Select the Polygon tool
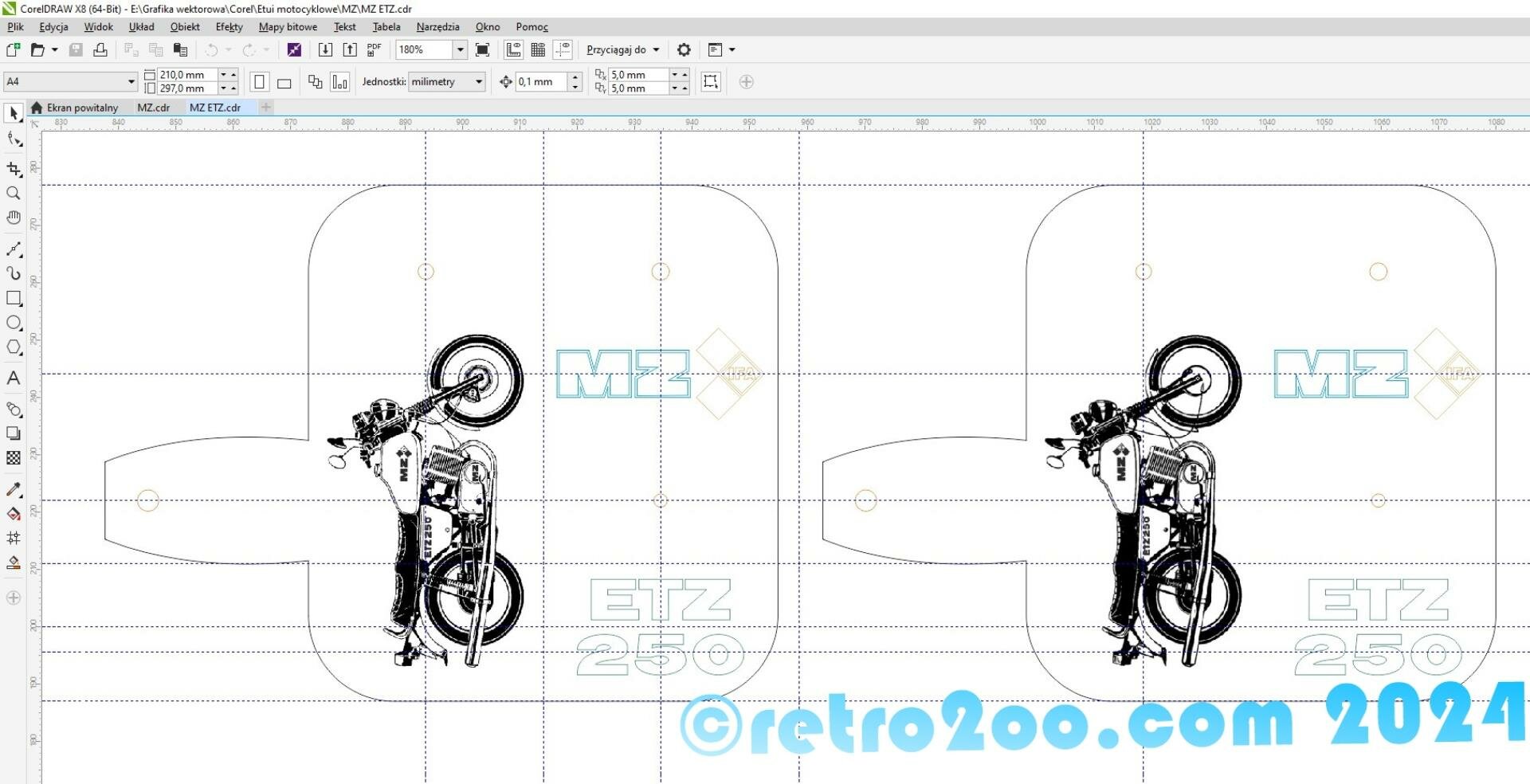The width and height of the screenshot is (1530, 784). tap(14, 347)
